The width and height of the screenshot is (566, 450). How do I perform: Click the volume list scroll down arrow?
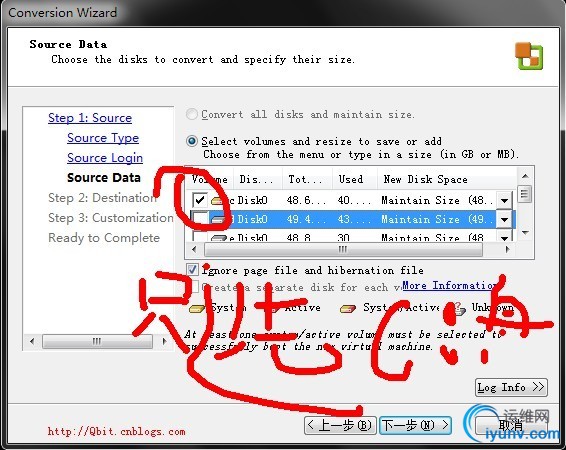click(x=525, y=233)
